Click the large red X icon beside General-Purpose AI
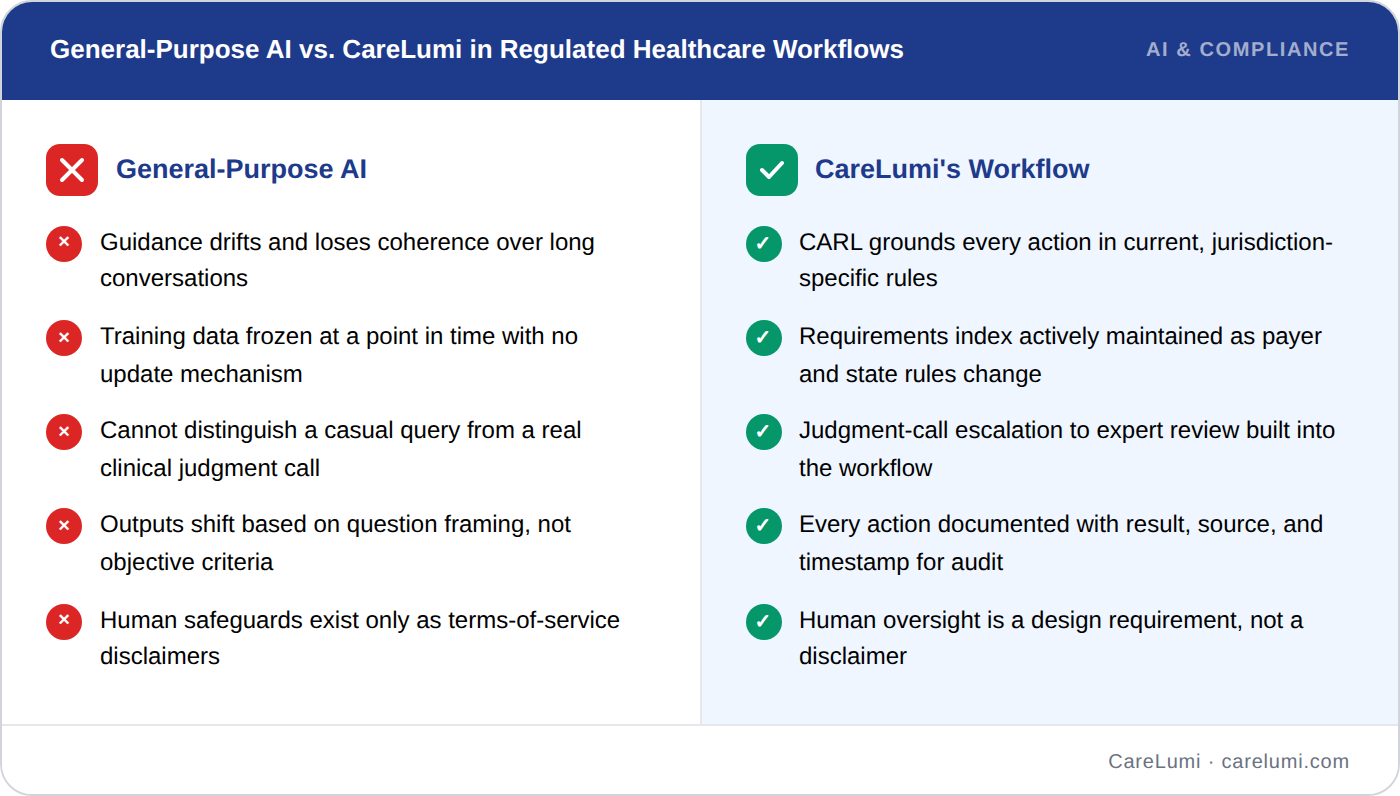The width and height of the screenshot is (1400, 796). click(x=72, y=170)
